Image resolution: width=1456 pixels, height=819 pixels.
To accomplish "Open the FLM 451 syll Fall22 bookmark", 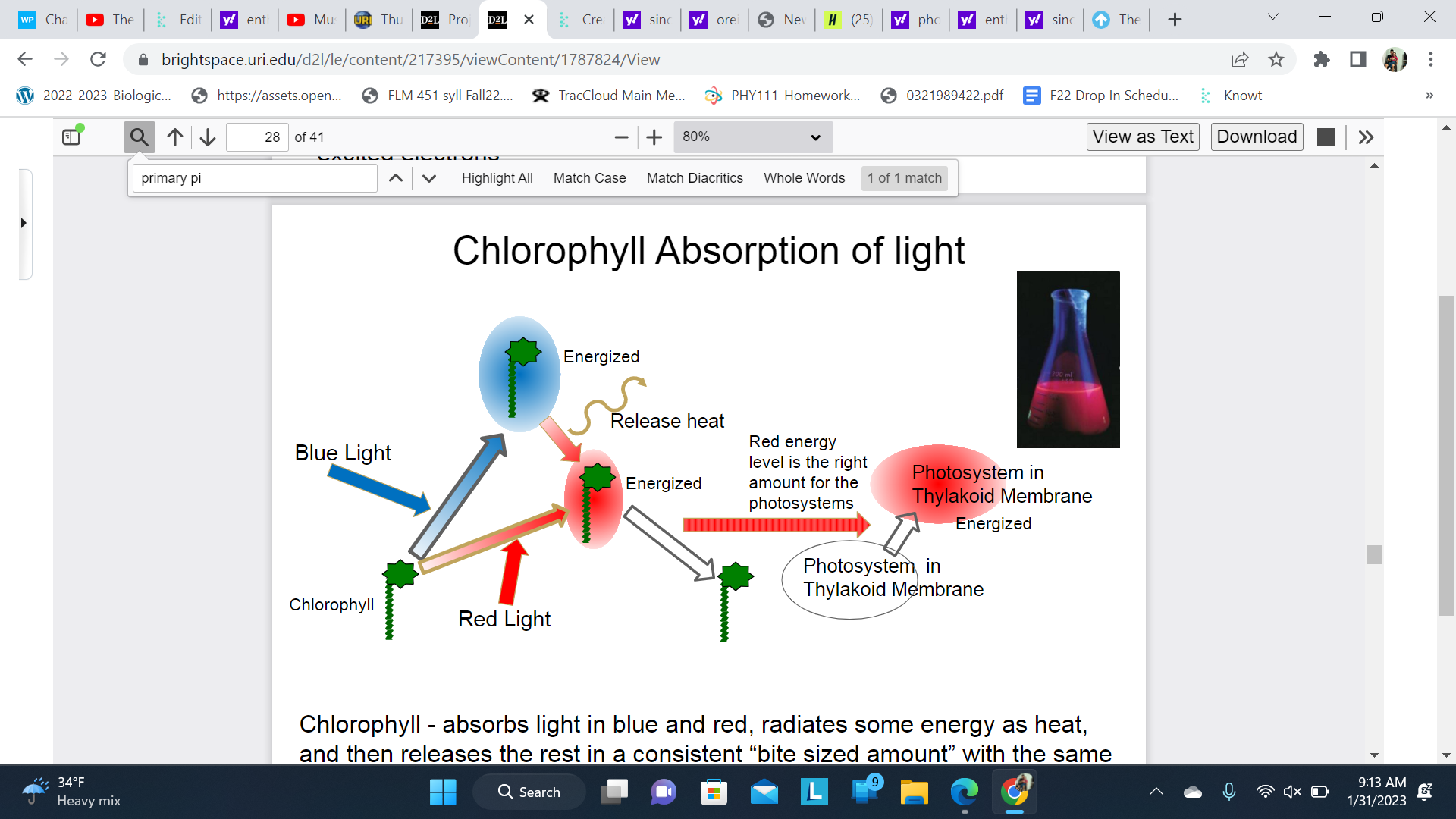I will [438, 96].
